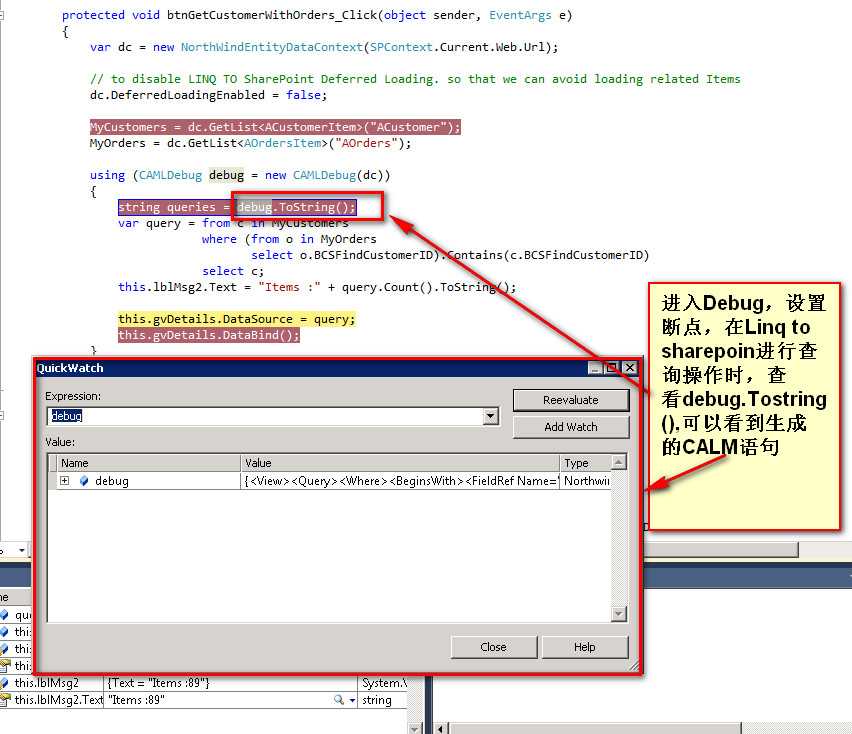
Task: Click the this.gvDetails.DataSource current statement line
Action: (x=237, y=319)
